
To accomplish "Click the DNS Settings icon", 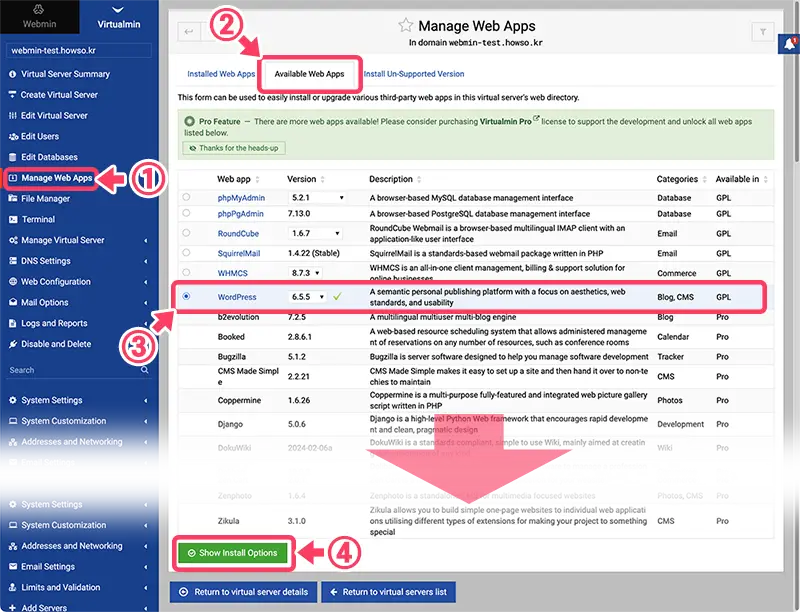I will click(13, 261).
